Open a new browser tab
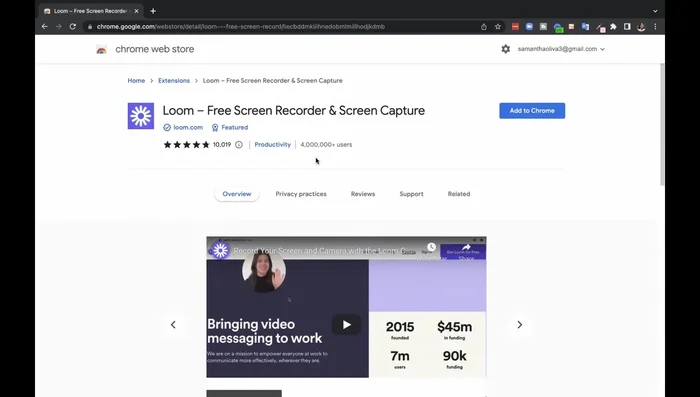Screen dimensions: 700x397 point(153,11)
